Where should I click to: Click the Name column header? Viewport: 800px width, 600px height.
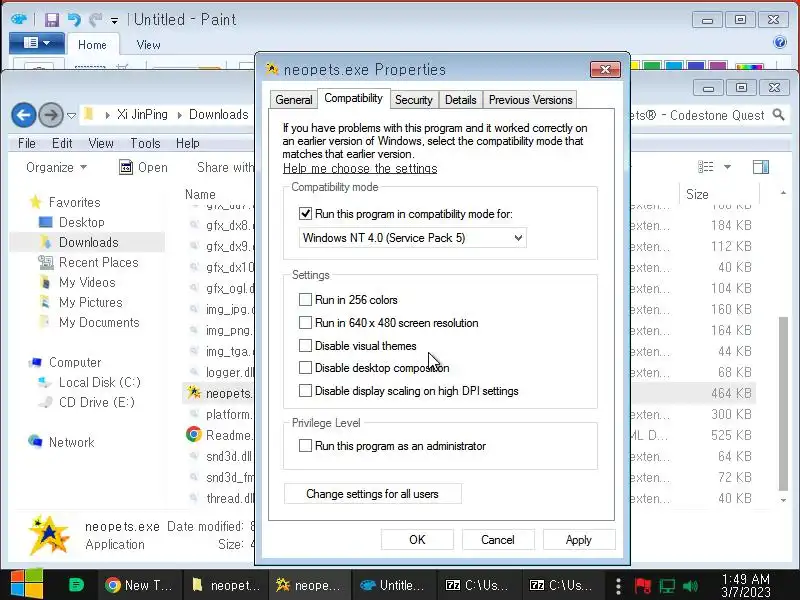tap(200, 194)
